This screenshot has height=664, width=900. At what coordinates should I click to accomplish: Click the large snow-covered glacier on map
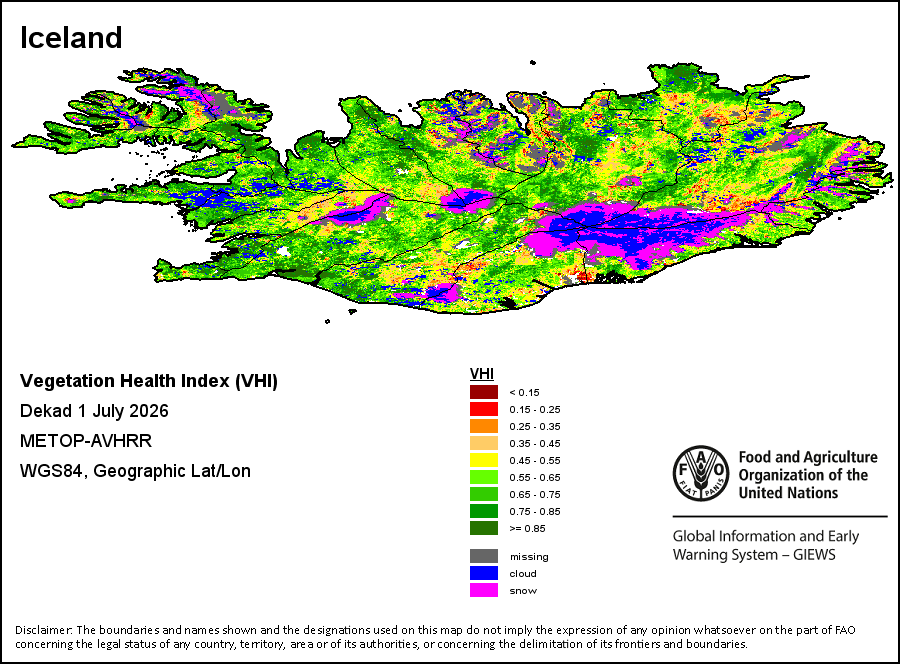[620, 230]
